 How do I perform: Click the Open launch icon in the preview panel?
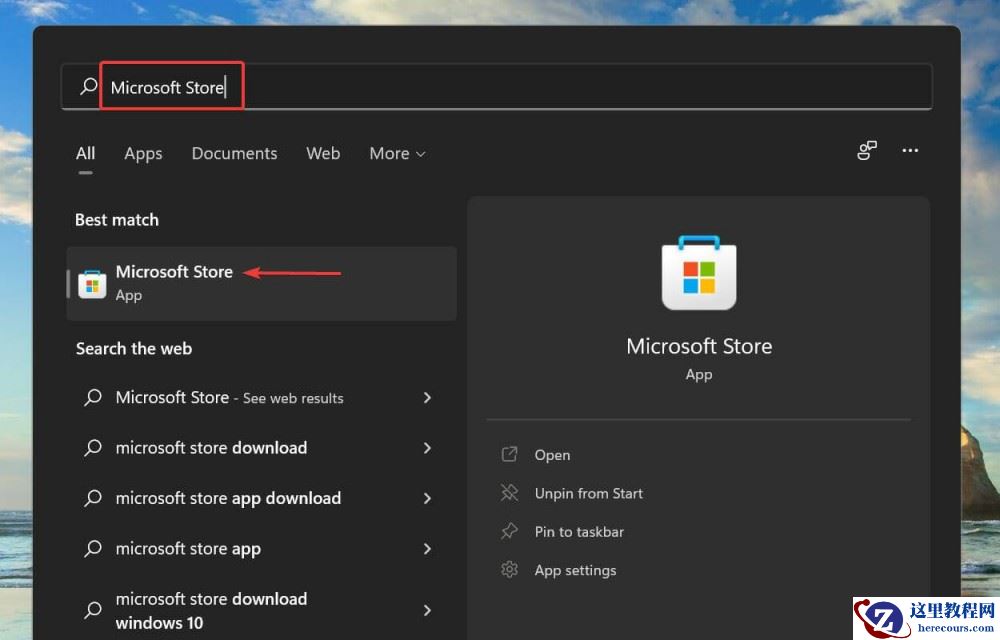[510, 454]
